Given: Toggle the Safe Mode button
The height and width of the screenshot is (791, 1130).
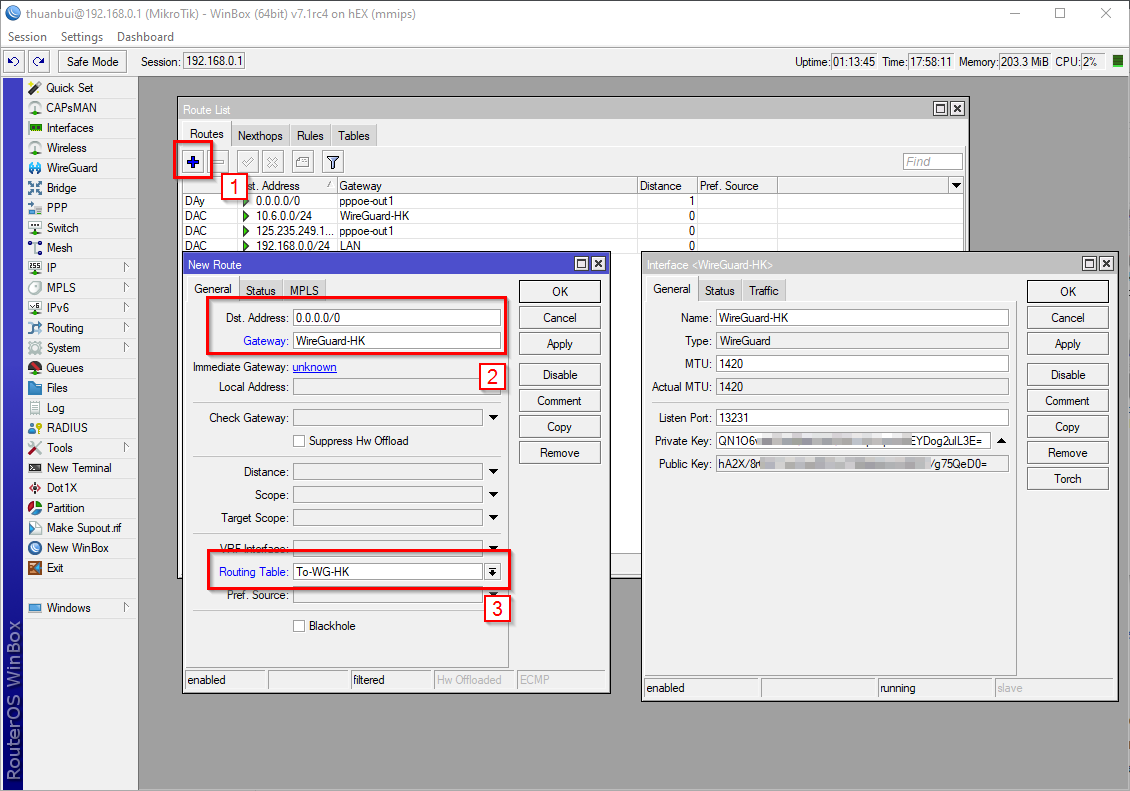Looking at the screenshot, I should [92, 62].
